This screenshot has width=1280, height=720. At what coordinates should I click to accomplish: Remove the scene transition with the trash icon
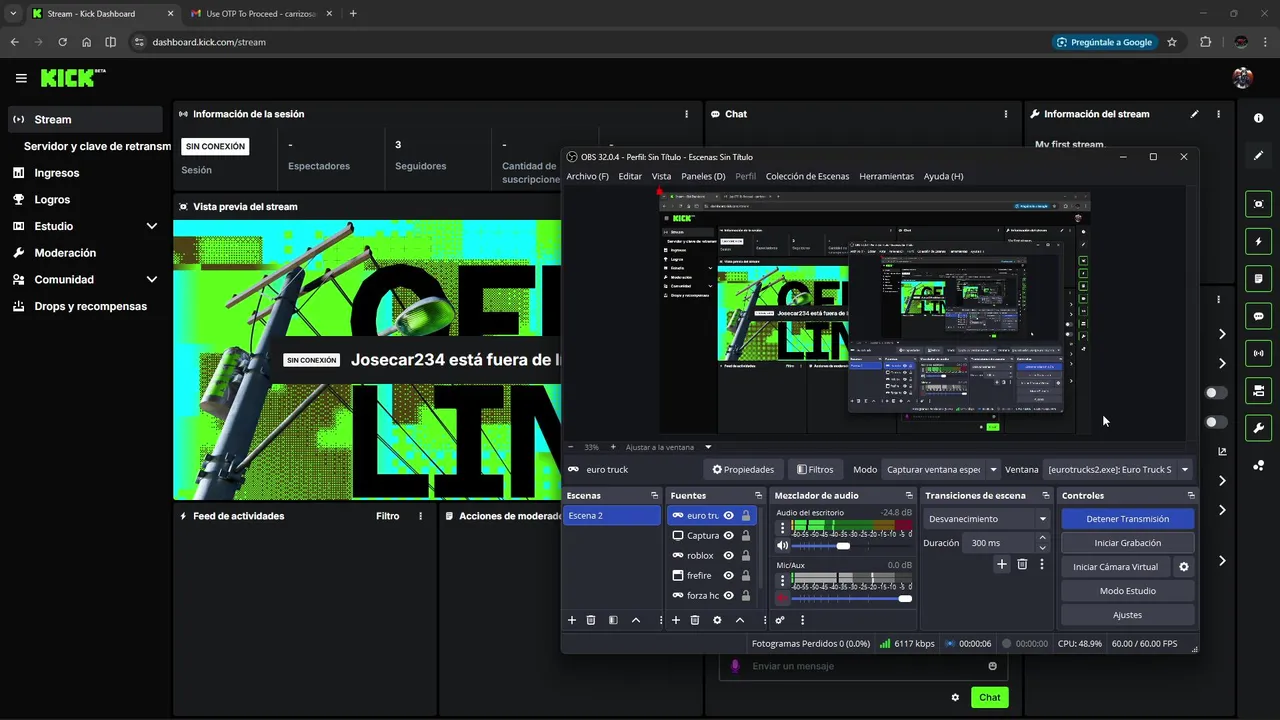[x=1022, y=564]
